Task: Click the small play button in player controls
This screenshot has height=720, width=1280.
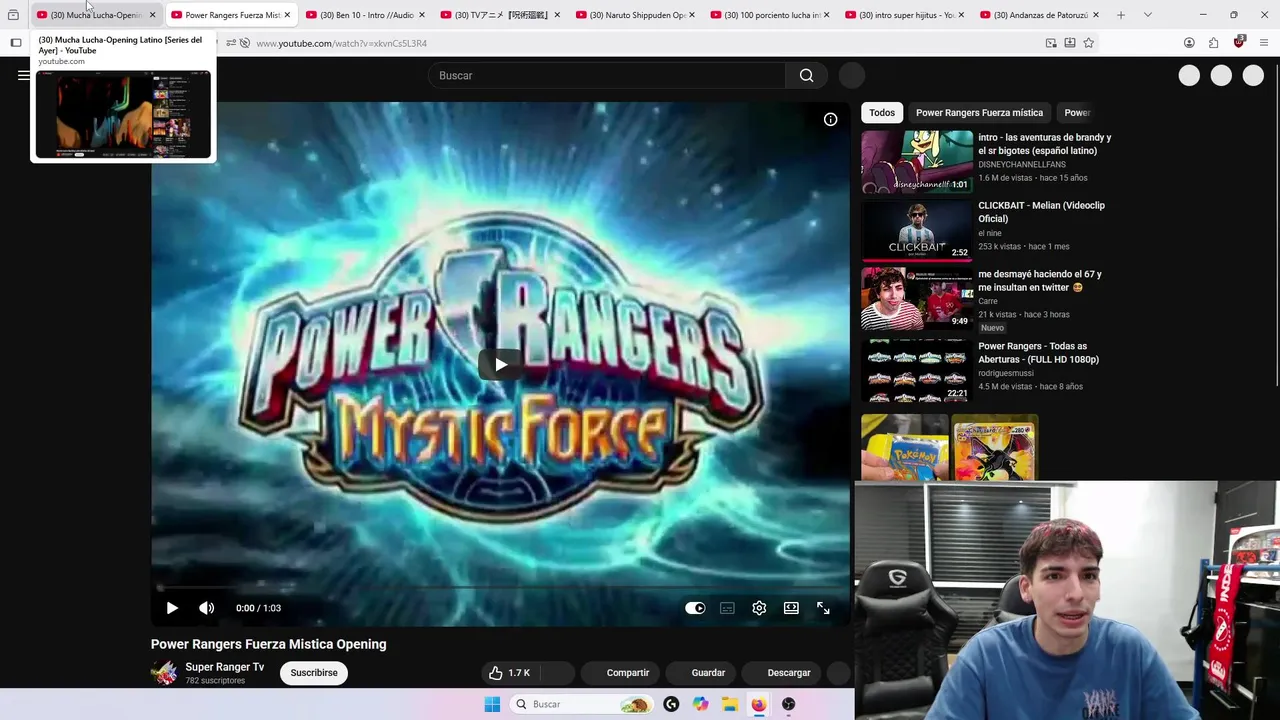Action: click(172, 608)
